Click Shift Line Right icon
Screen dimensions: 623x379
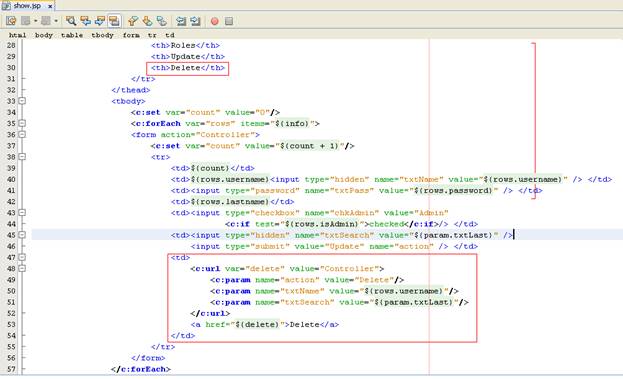pyautogui.click(x=195, y=21)
